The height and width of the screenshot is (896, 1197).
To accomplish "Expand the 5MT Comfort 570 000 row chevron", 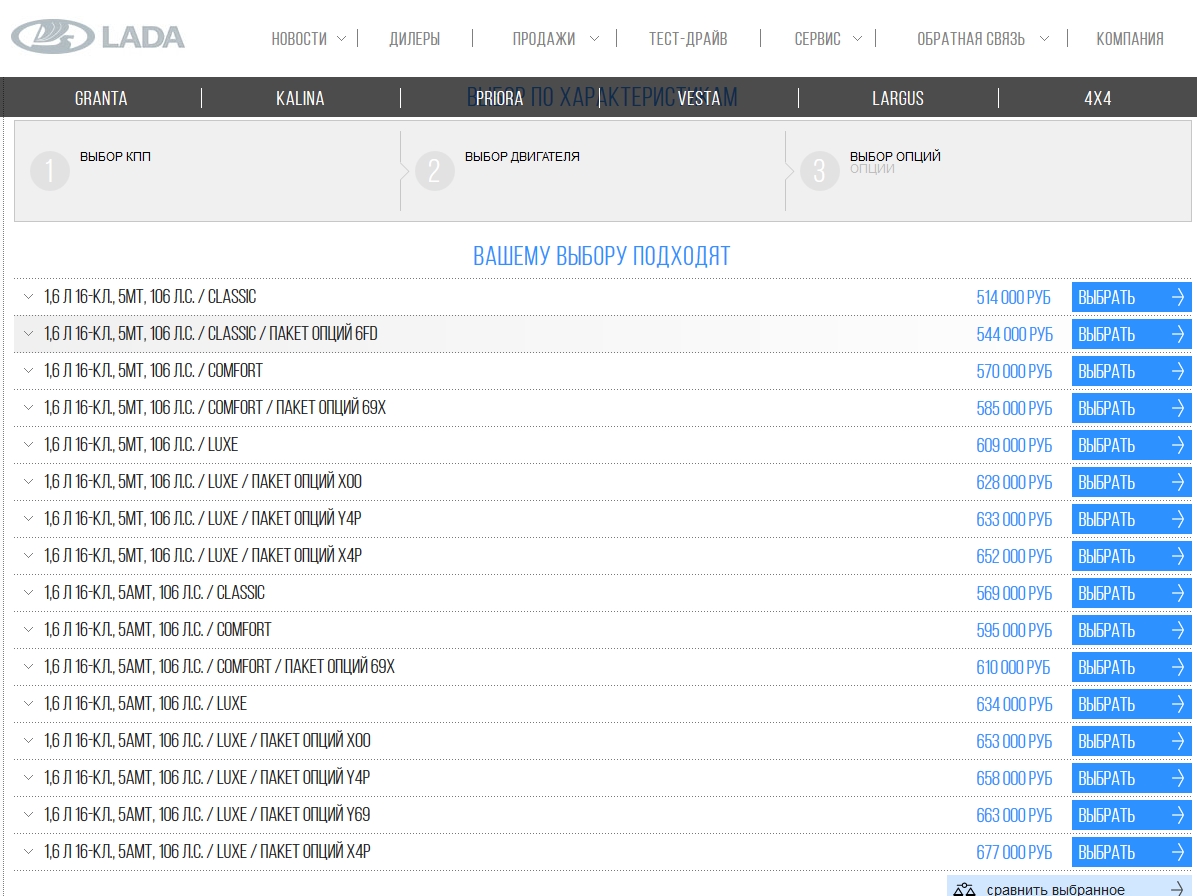I will (28, 371).
